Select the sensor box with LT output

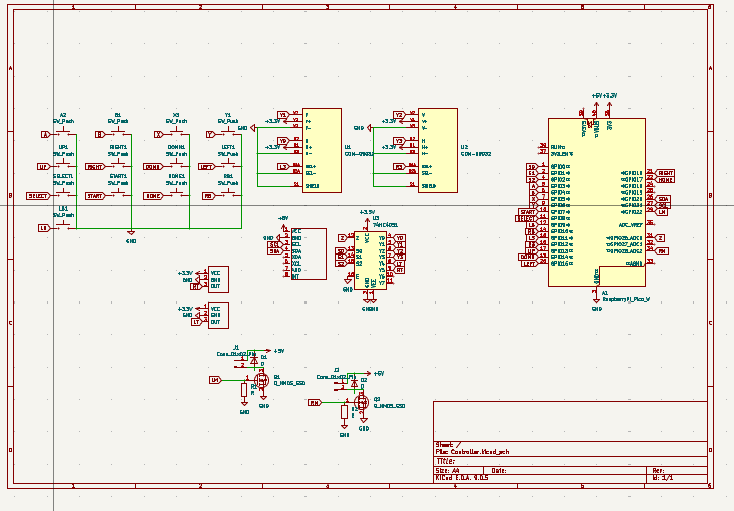click(x=218, y=315)
